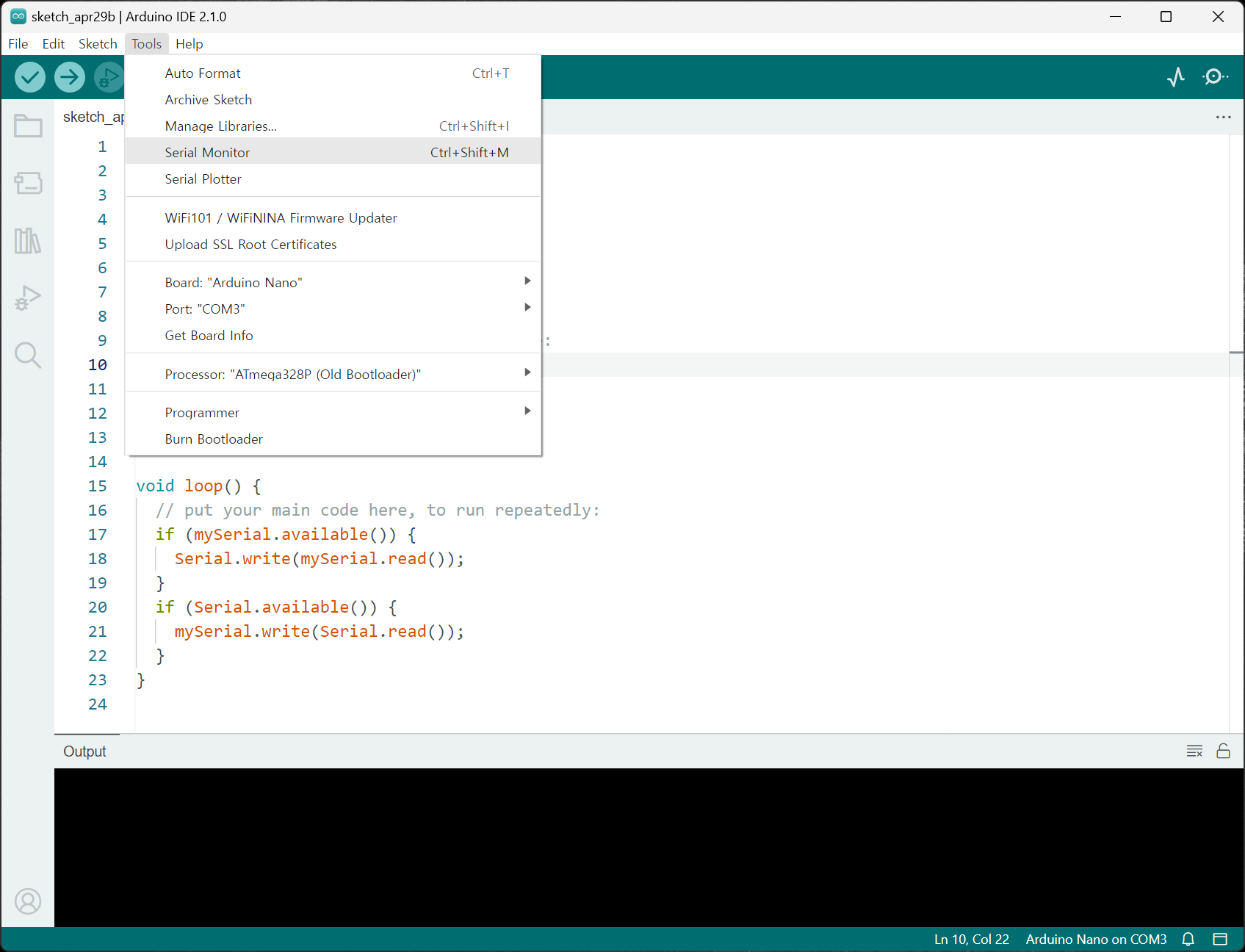Expand the Board "Arduino Nano" submenu
1245x952 pixels.
click(x=333, y=283)
